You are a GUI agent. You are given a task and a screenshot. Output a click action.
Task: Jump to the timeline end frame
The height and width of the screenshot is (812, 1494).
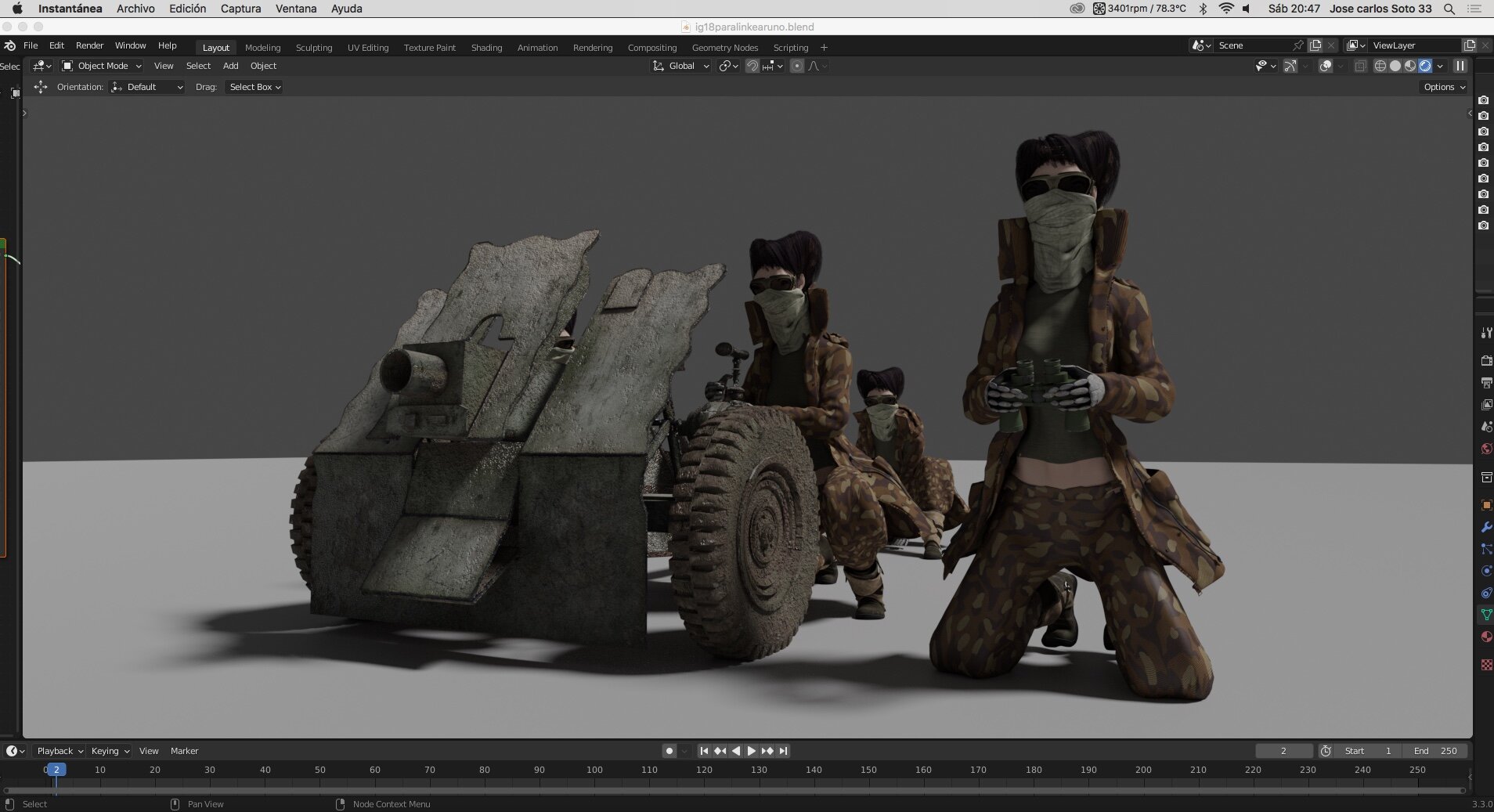[x=783, y=751]
